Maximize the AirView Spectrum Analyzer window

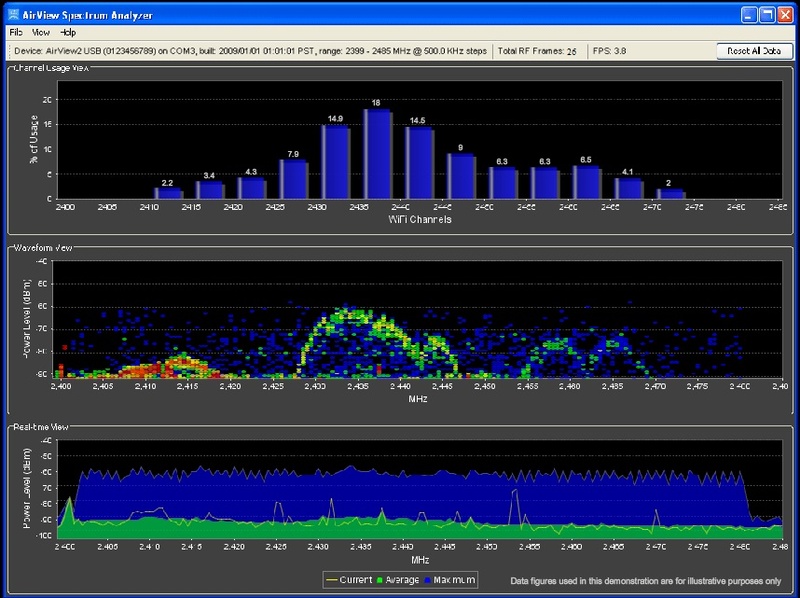coord(767,15)
